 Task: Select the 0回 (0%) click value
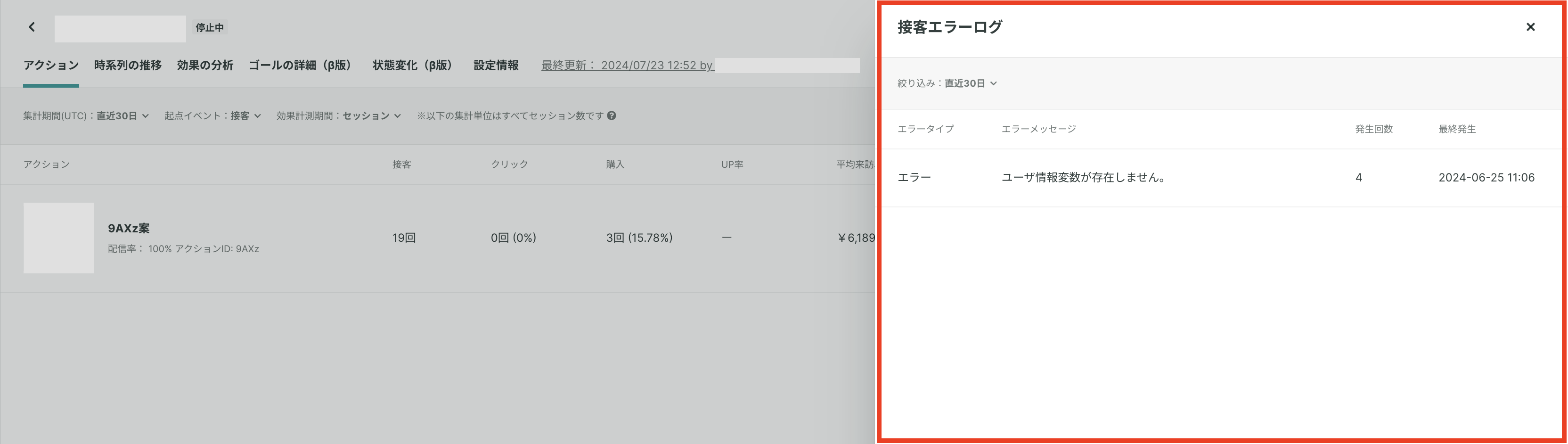pos(513,238)
